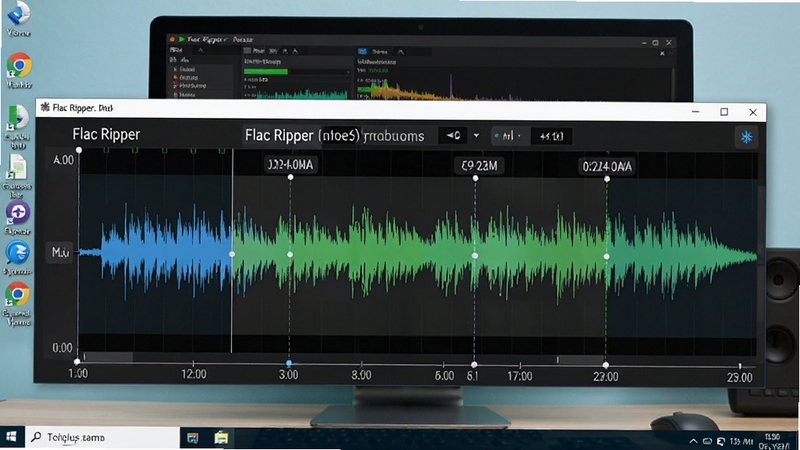800x450 pixels.
Task: Click the marker label reading £9 22M
Action: pos(479,166)
